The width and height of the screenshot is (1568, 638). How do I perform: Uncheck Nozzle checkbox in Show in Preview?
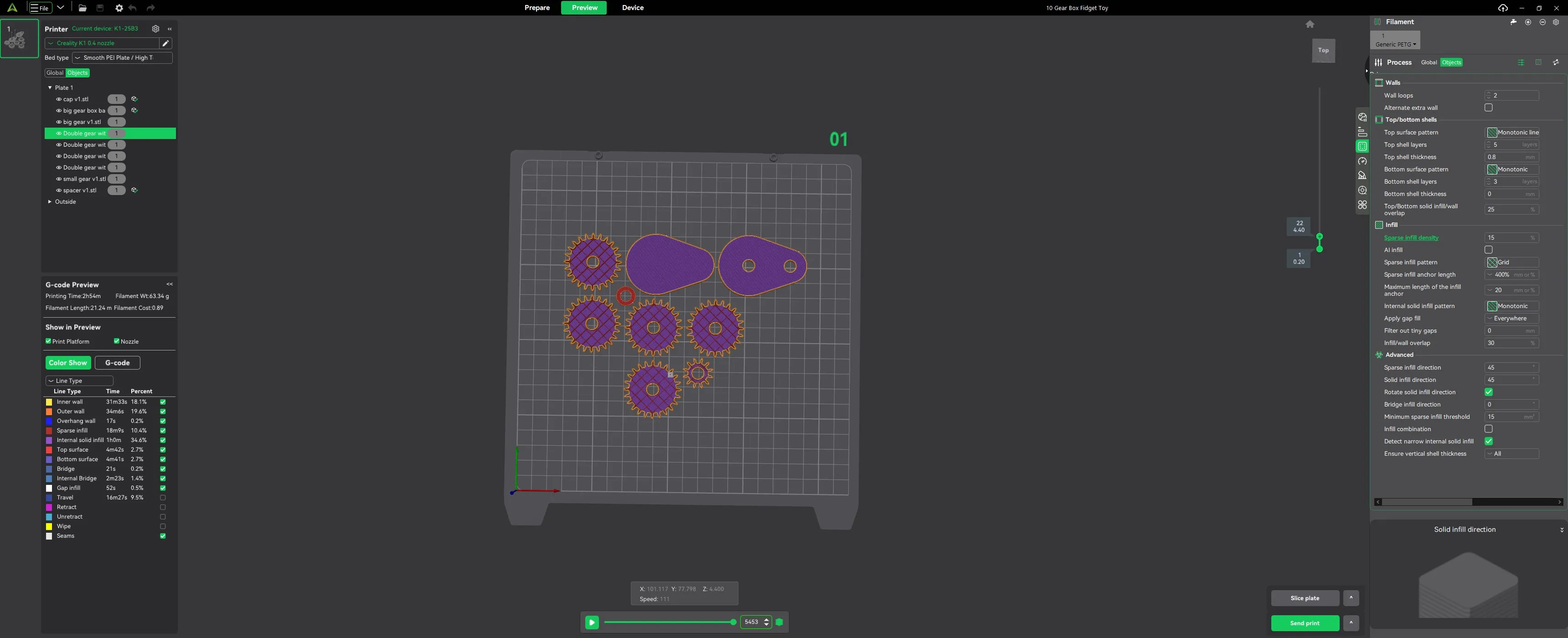[116, 341]
